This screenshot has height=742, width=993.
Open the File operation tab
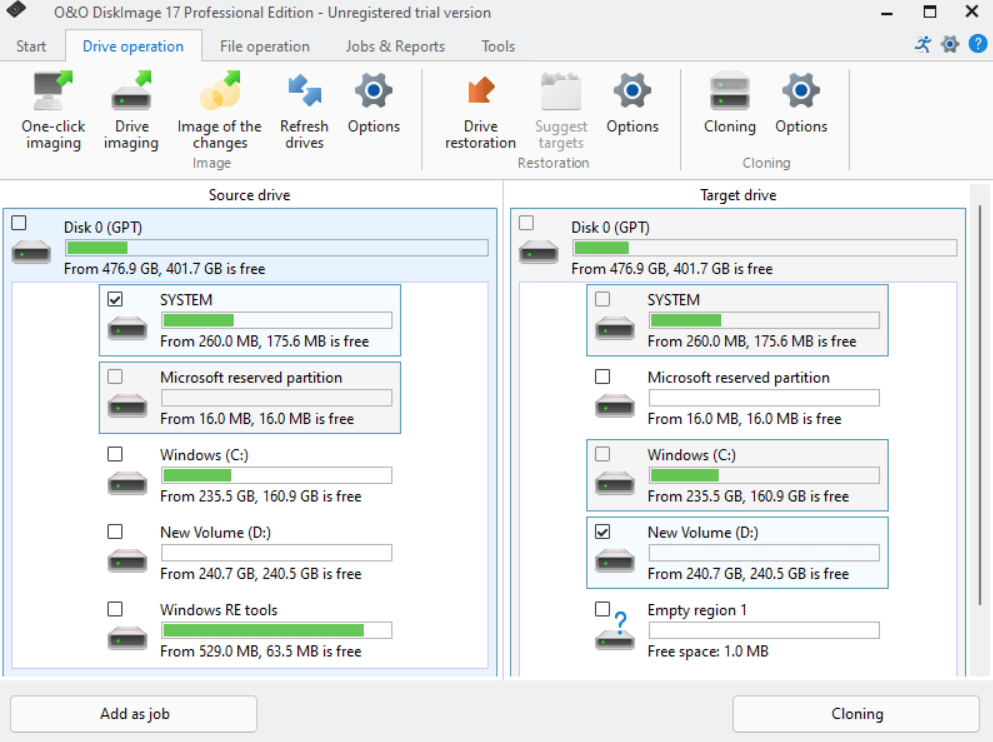(x=265, y=46)
